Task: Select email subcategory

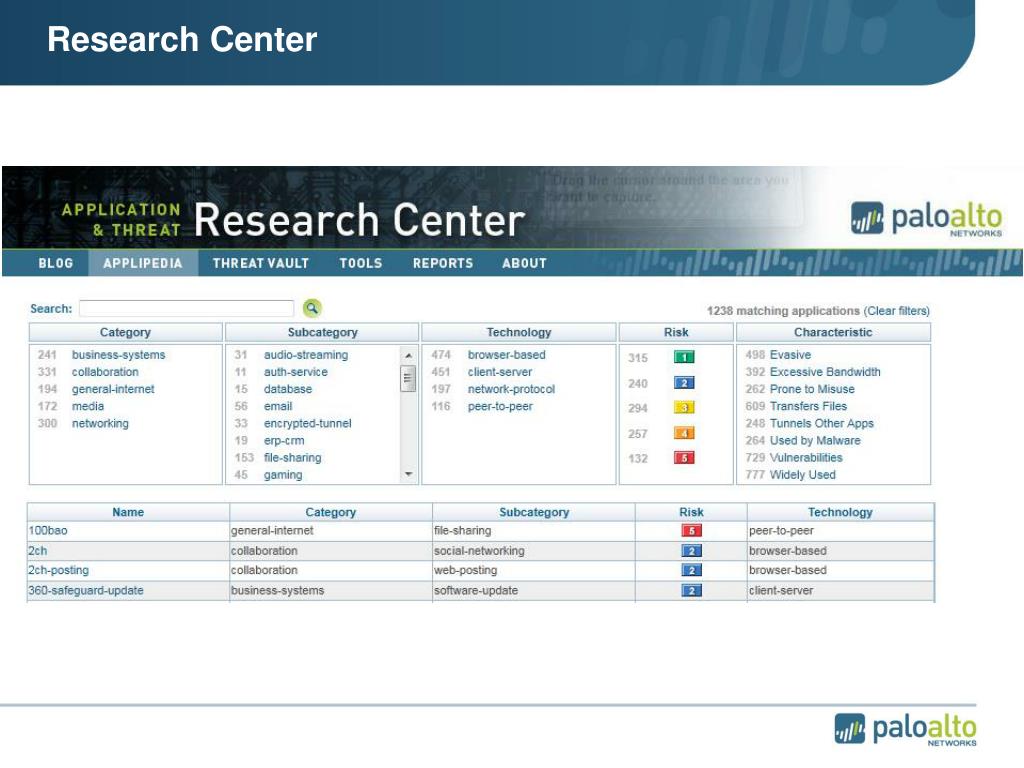Action: tap(278, 406)
